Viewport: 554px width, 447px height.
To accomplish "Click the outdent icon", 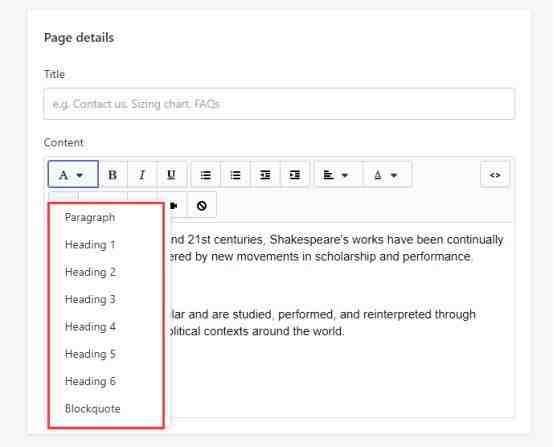I will [265, 175].
